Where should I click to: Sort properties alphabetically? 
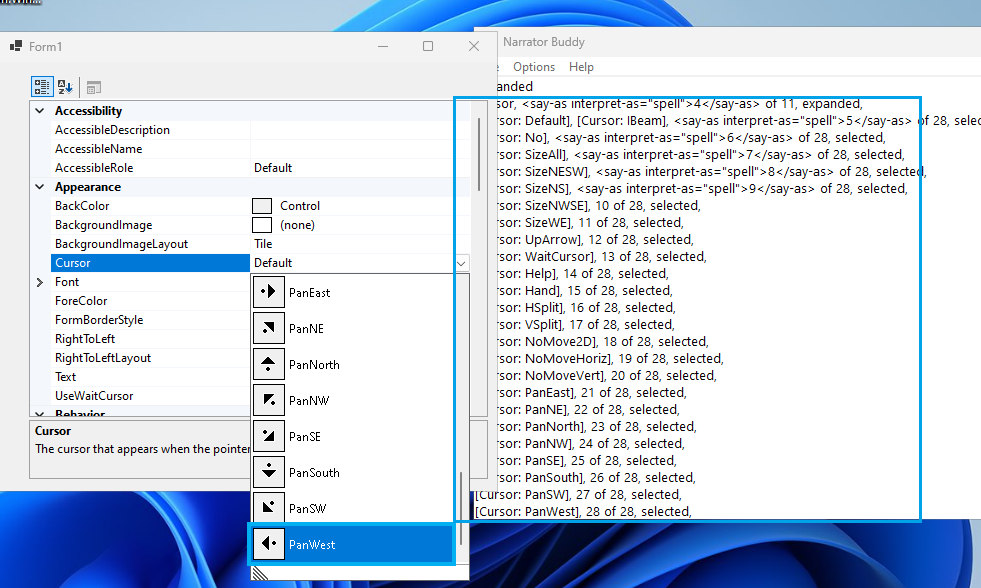click(64, 87)
